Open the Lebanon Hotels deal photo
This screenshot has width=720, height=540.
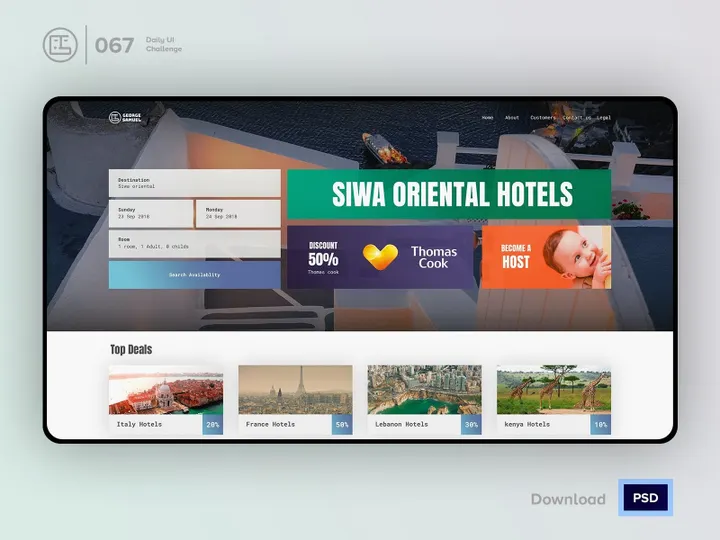click(425, 390)
